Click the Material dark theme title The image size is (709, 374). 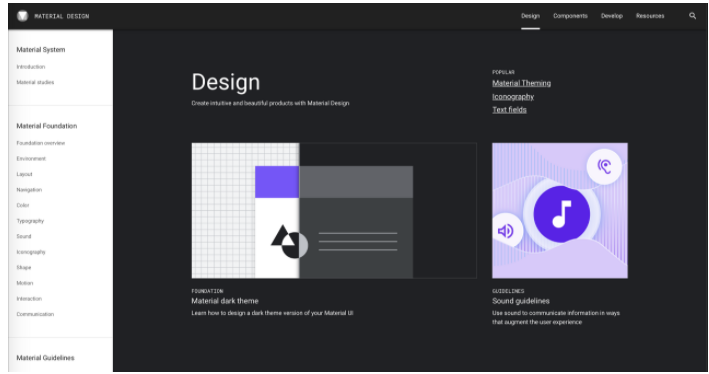pos(225,301)
